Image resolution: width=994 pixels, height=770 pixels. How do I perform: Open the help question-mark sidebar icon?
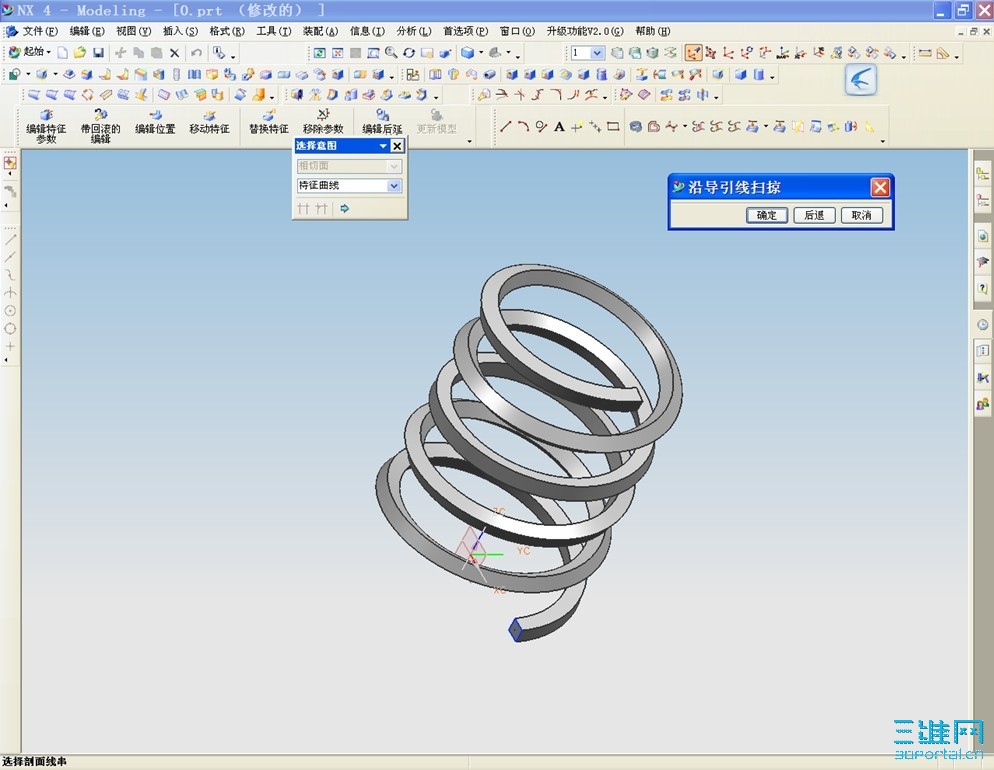pos(983,289)
